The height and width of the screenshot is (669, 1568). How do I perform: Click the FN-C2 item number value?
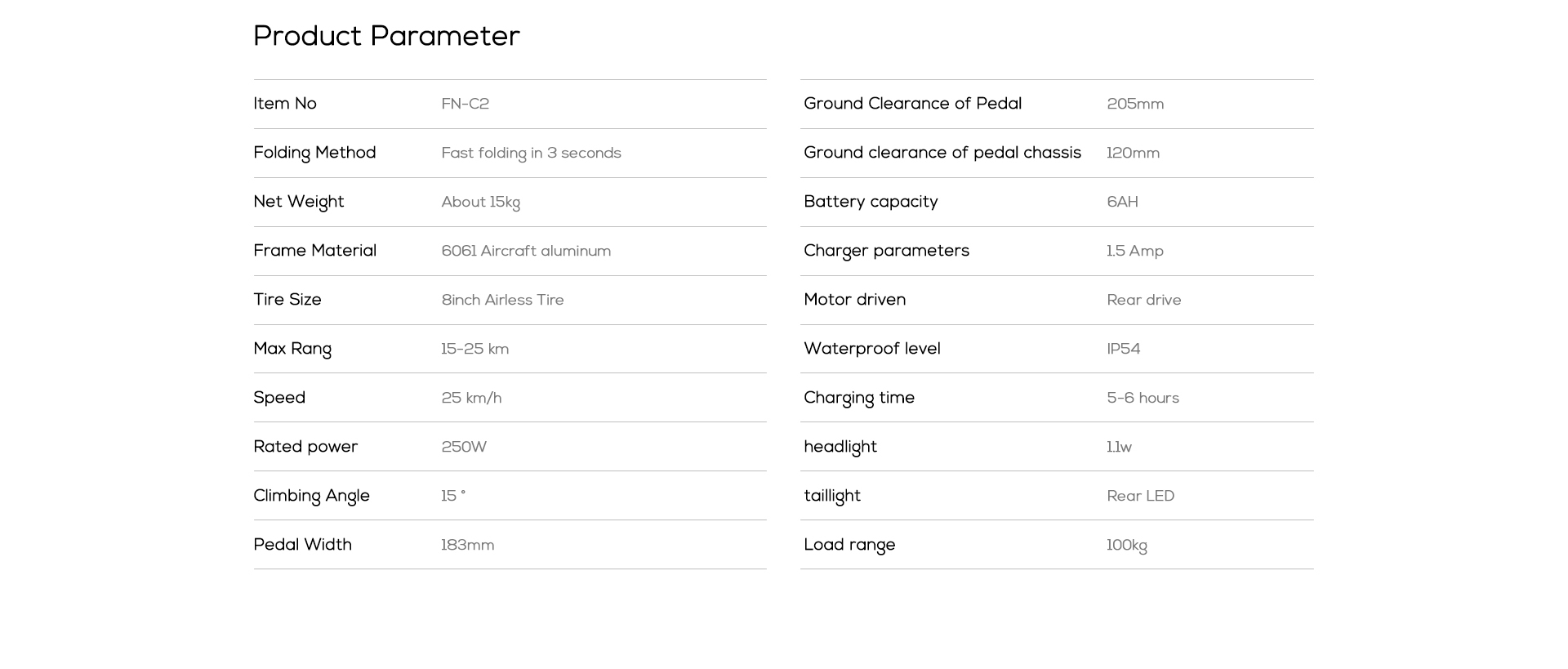[465, 105]
